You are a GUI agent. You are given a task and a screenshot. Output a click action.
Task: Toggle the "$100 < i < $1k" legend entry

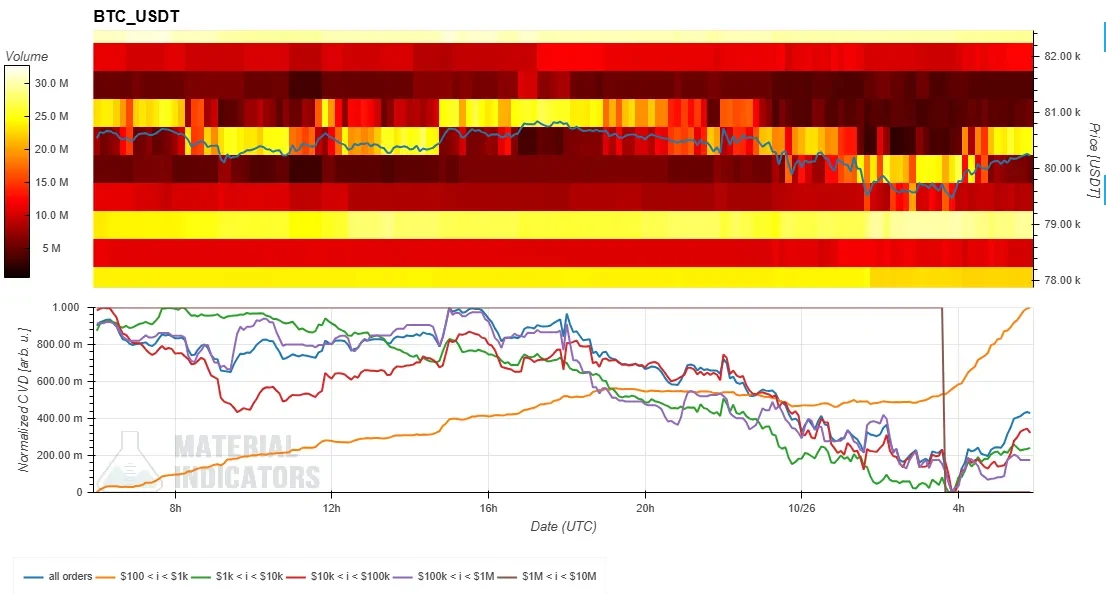[142, 576]
